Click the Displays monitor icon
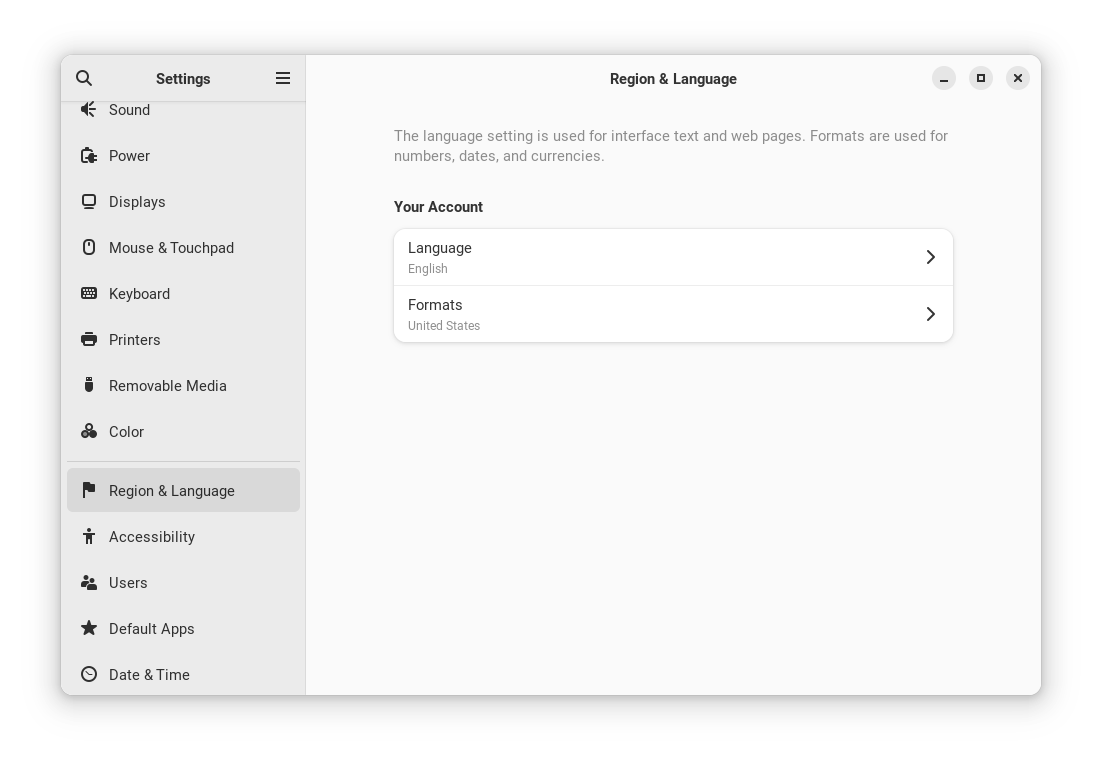 pyautogui.click(x=89, y=202)
